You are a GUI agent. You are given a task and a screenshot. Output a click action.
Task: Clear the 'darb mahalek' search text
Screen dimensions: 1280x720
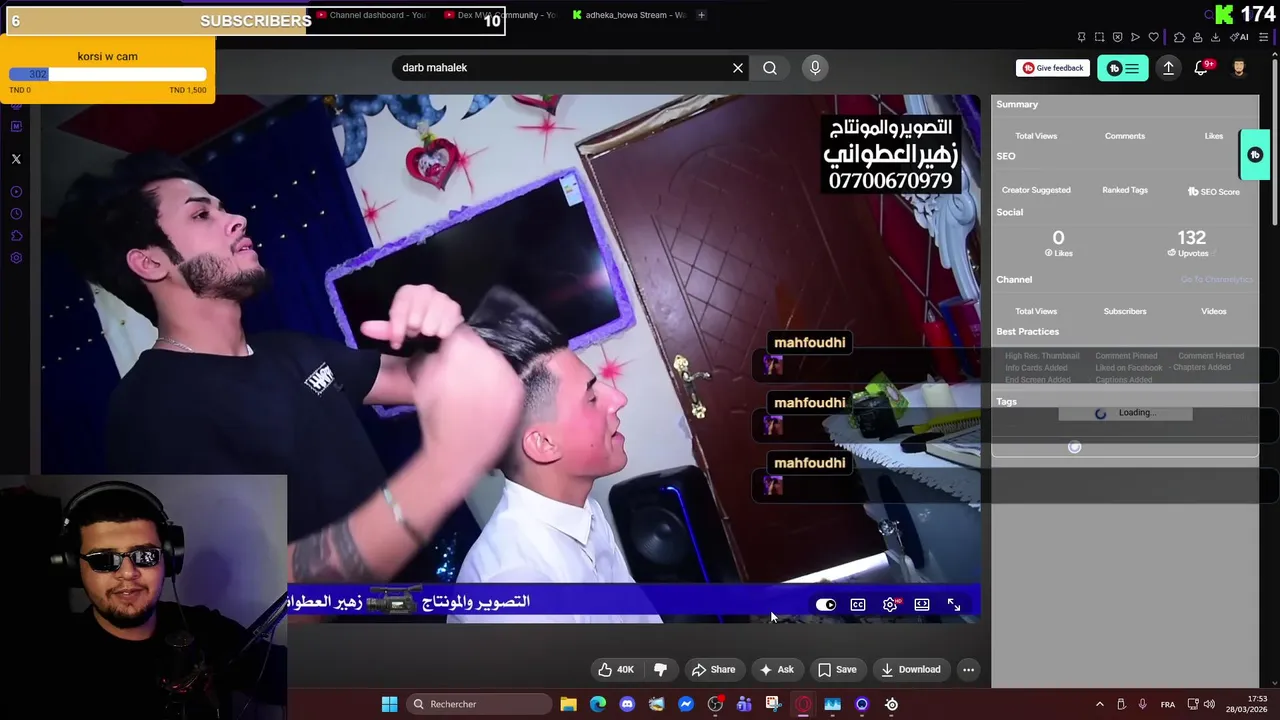point(738,68)
